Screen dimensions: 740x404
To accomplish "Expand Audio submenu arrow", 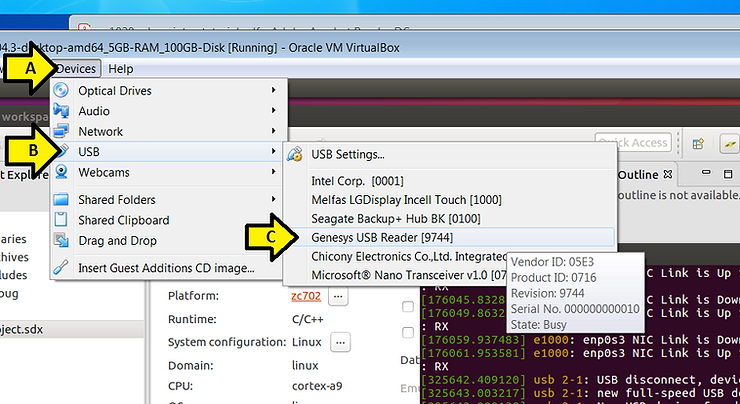I will (274, 110).
